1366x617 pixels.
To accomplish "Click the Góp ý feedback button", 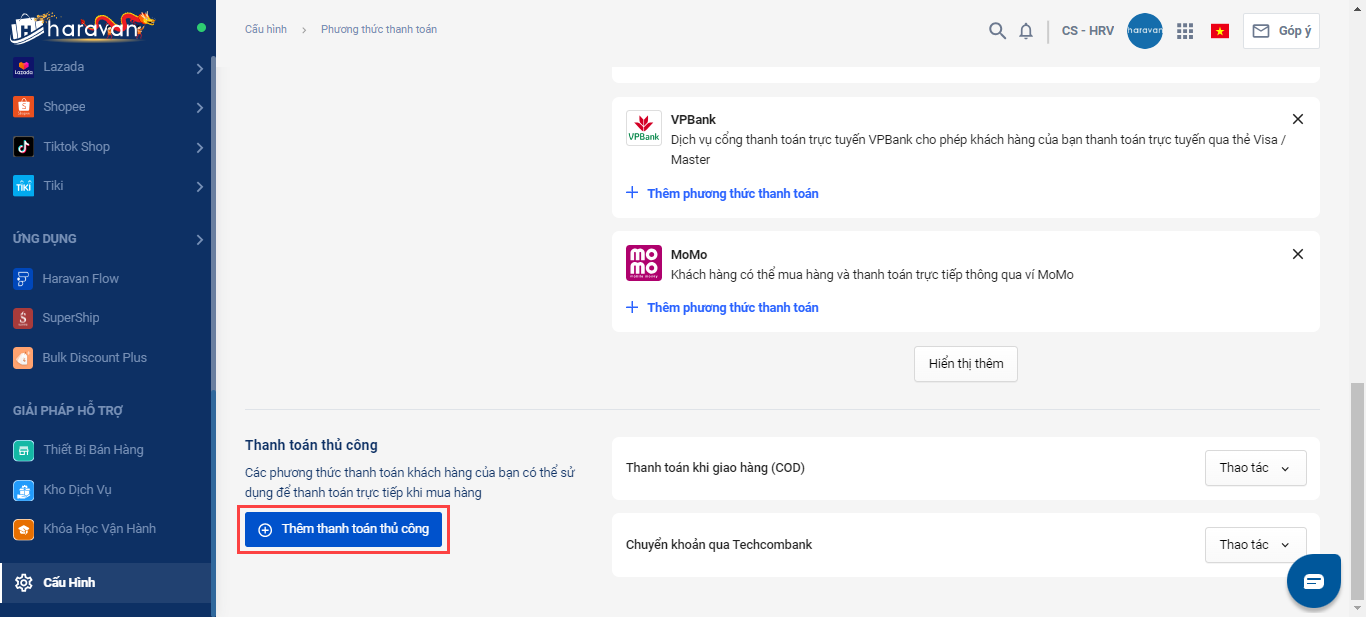I will 1282,31.
